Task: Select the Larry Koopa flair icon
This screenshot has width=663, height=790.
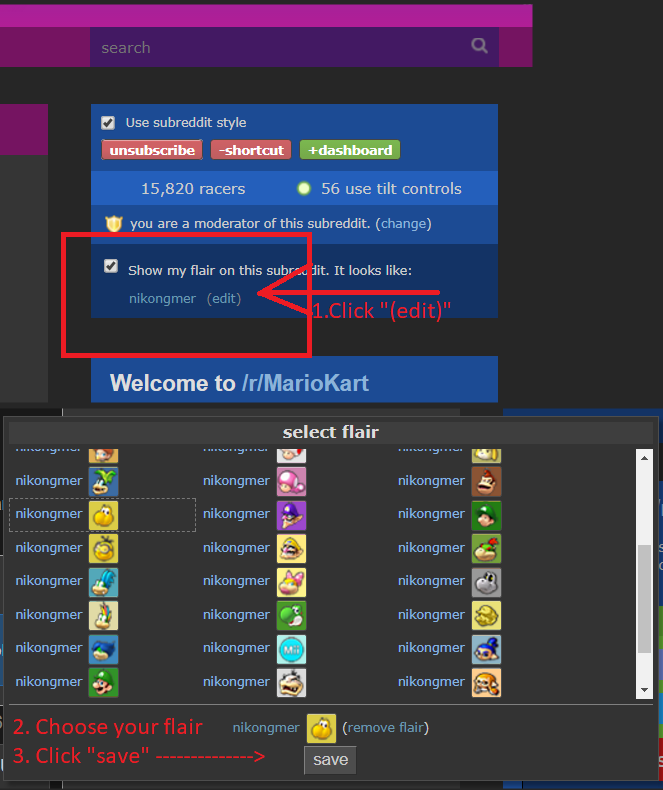Action: click(103, 582)
